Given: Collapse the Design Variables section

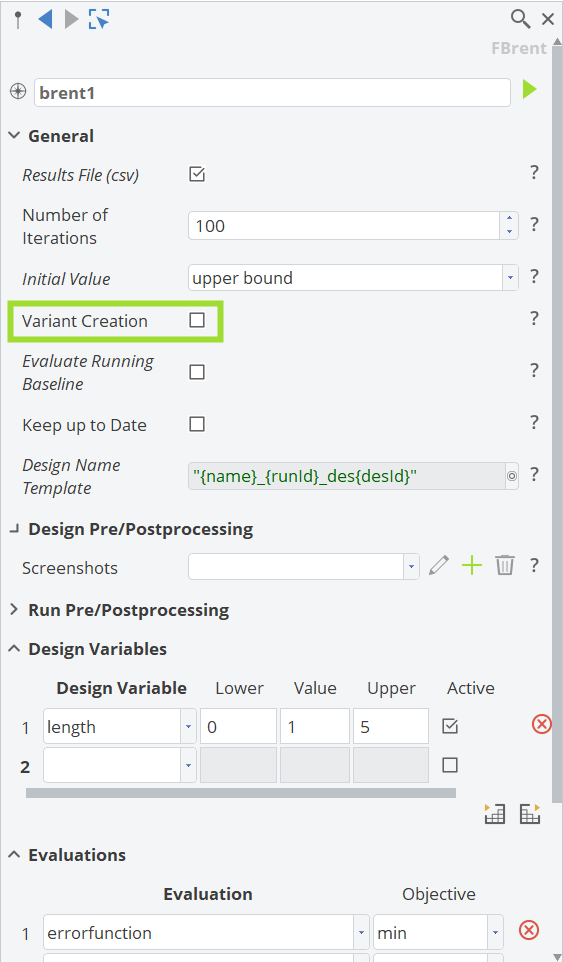Looking at the screenshot, I should click(x=88, y=649).
